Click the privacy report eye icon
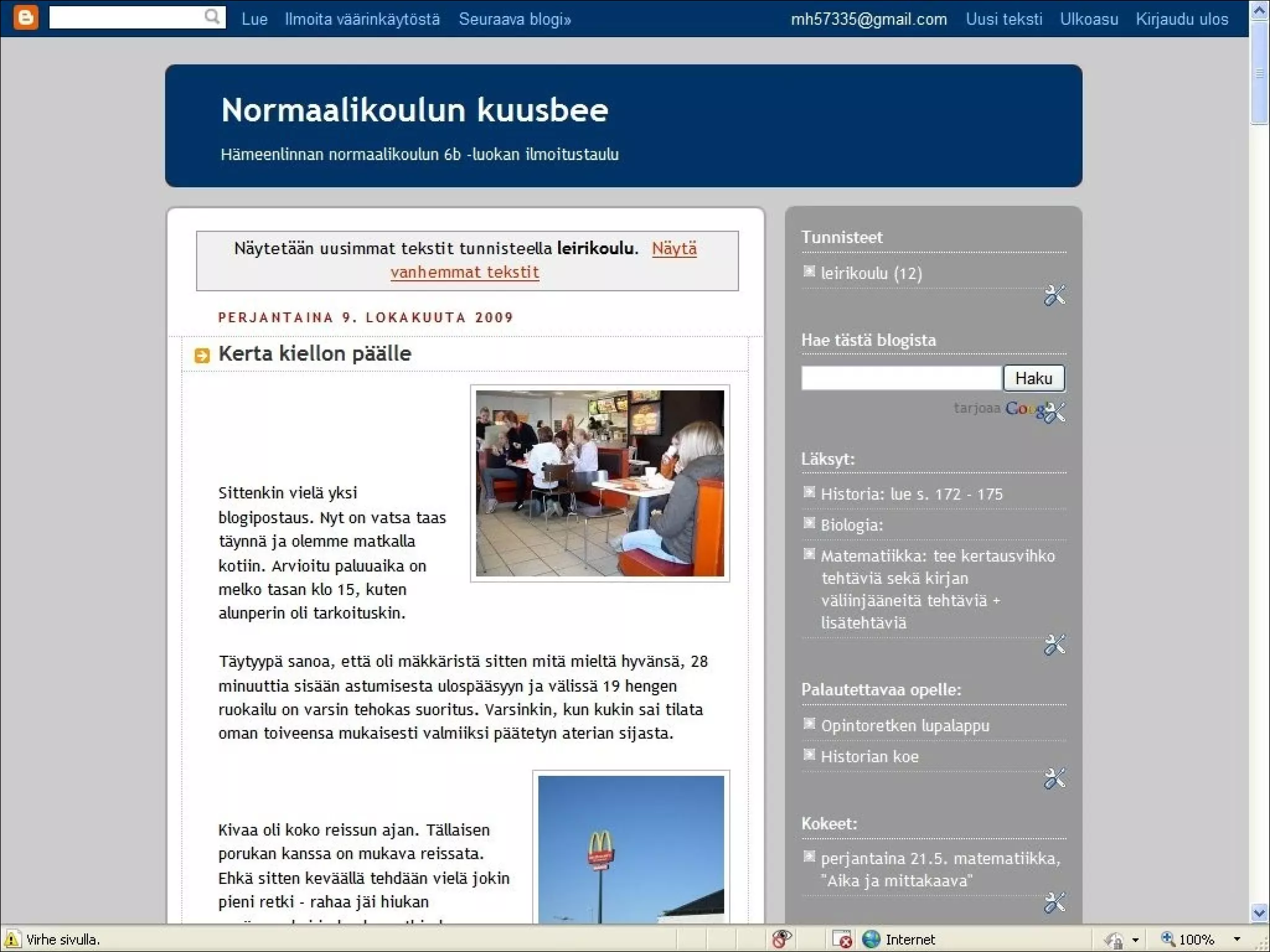The height and width of the screenshot is (952, 1270). coord(782,939)
